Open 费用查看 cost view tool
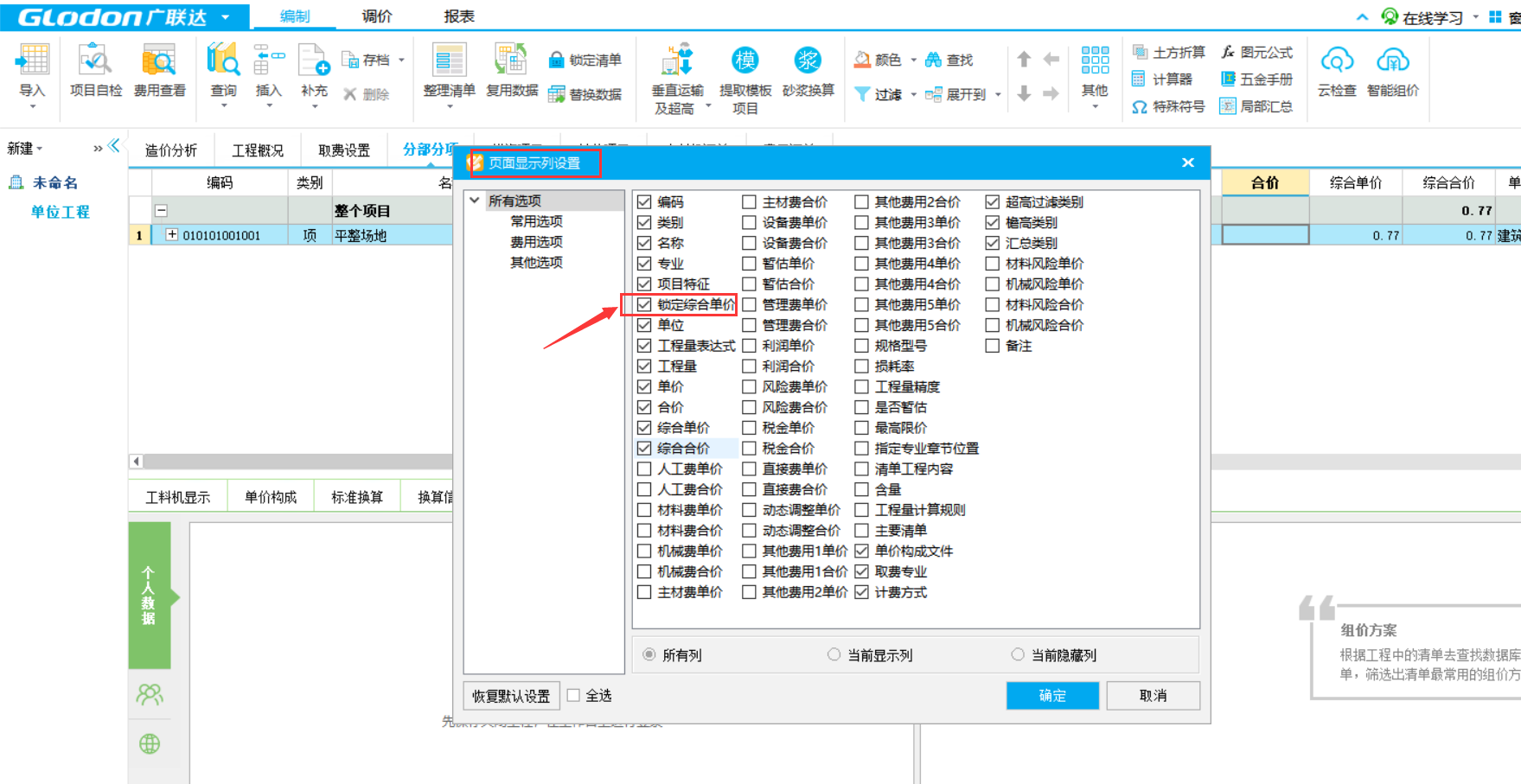 pos(159,72)
